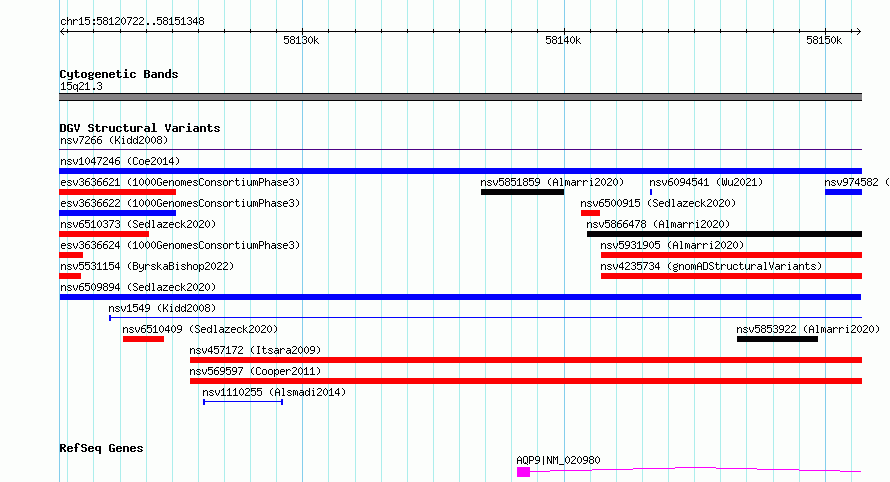The height and width of the screenshot is (482, 890).
Task: Click the nsv6094541 (Wu2021) label
Action: (x=706, y=182)
